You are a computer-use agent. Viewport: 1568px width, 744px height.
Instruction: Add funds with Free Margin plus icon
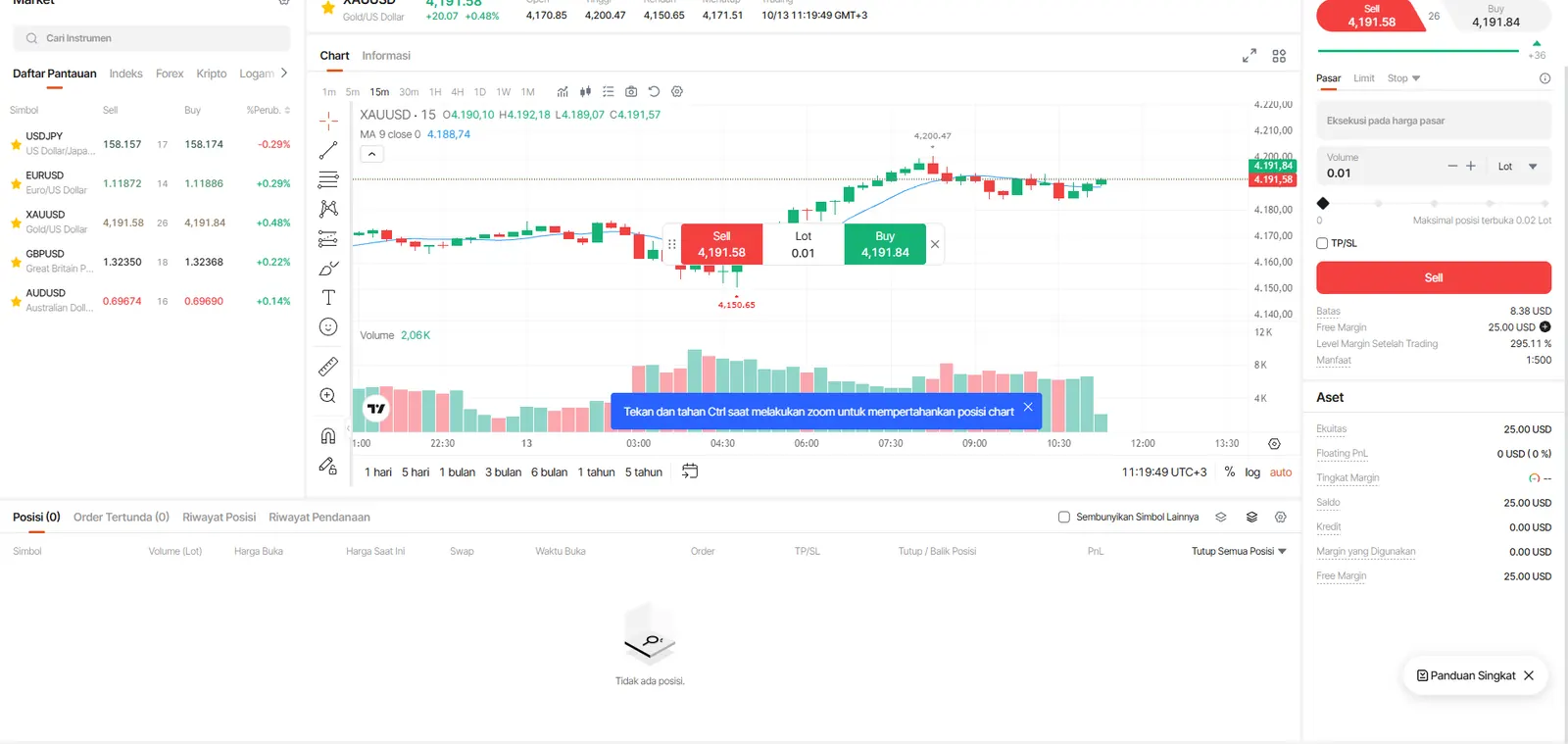pos(1545,327)
